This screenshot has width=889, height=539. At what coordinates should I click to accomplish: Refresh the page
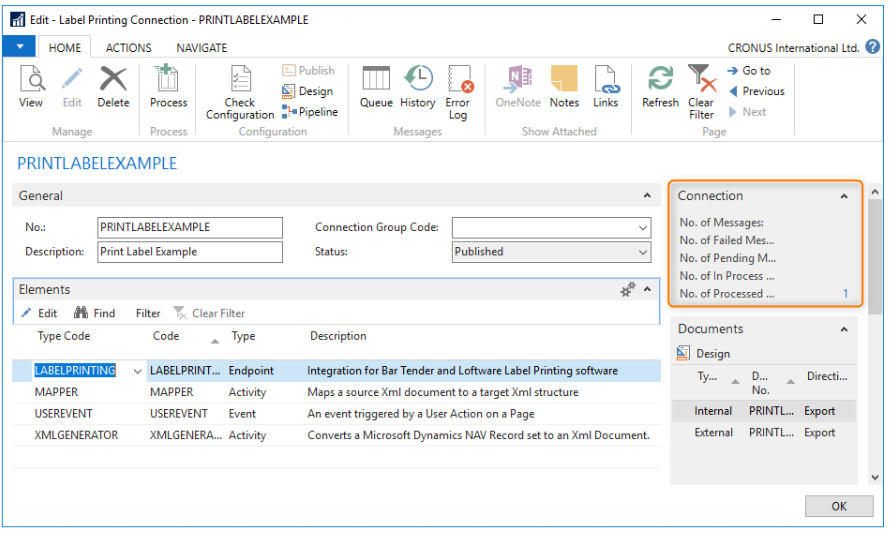point(661,86)
